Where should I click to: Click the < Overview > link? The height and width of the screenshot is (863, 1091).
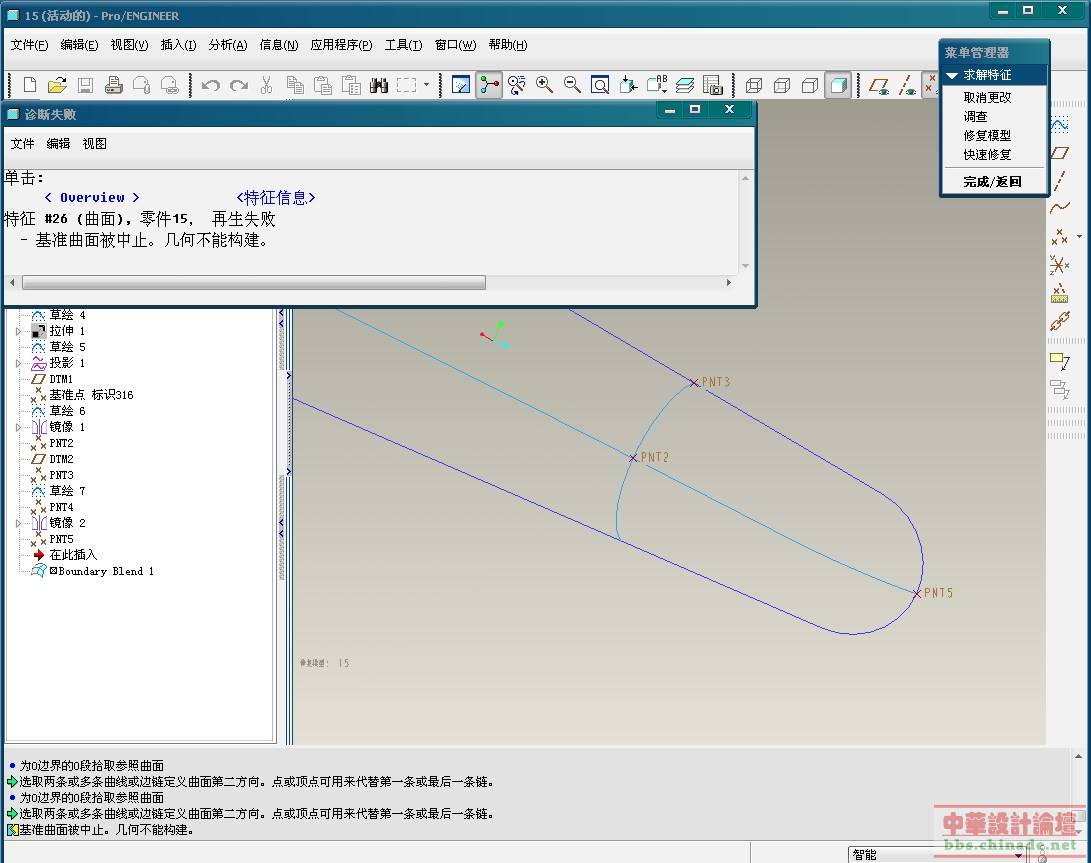(x=92, y=198)
